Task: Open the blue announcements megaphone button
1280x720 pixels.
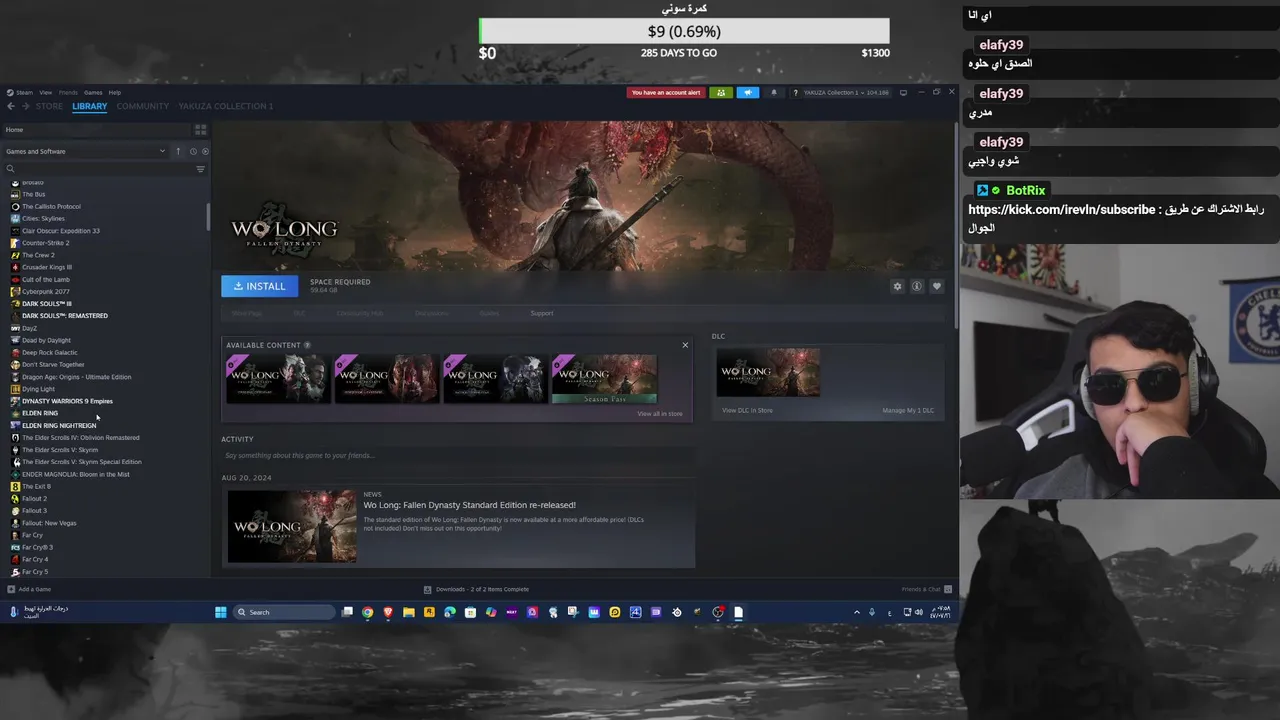Action: pos(748,93)
